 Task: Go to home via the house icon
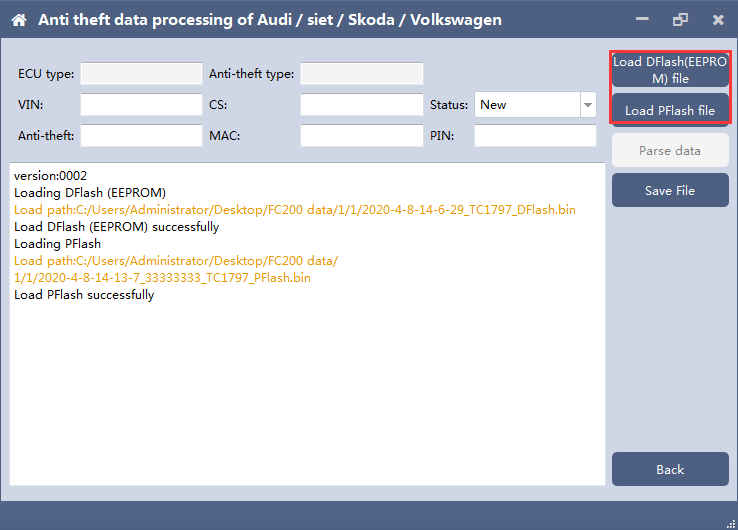pos(19,20)
